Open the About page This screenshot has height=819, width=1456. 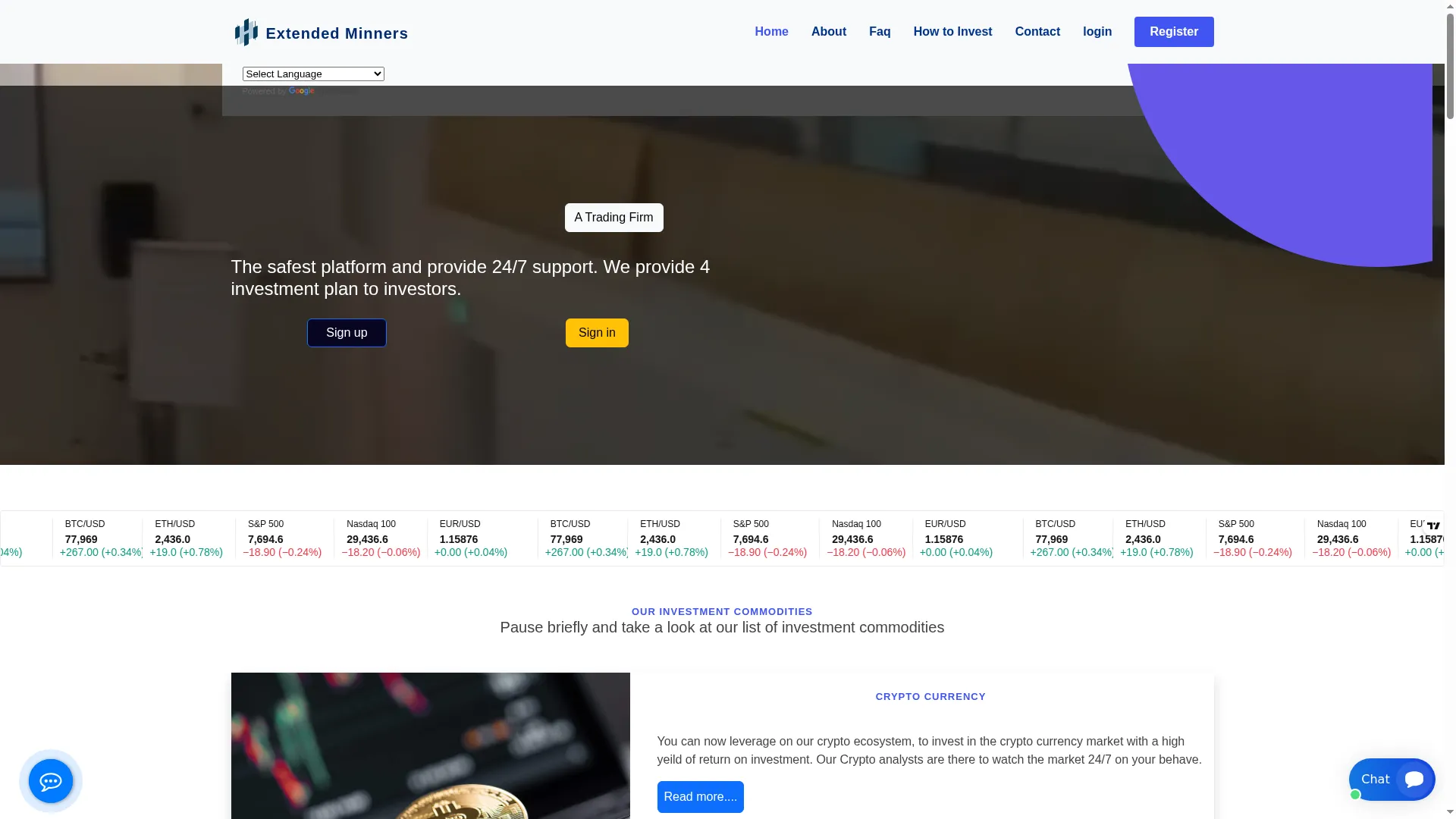tap(828, 32)
